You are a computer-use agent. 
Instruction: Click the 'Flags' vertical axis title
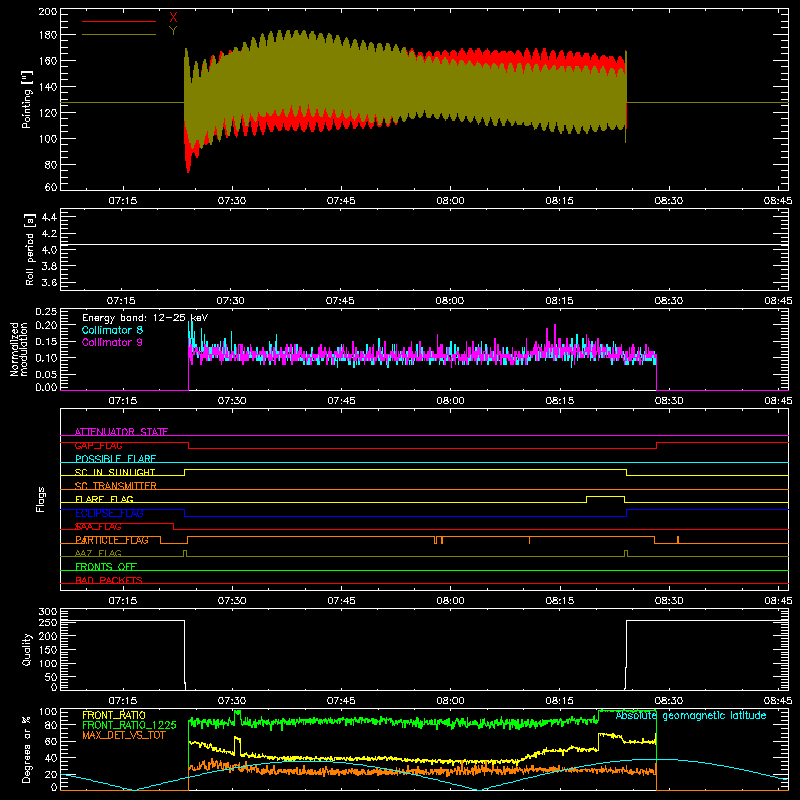(40, 499)
